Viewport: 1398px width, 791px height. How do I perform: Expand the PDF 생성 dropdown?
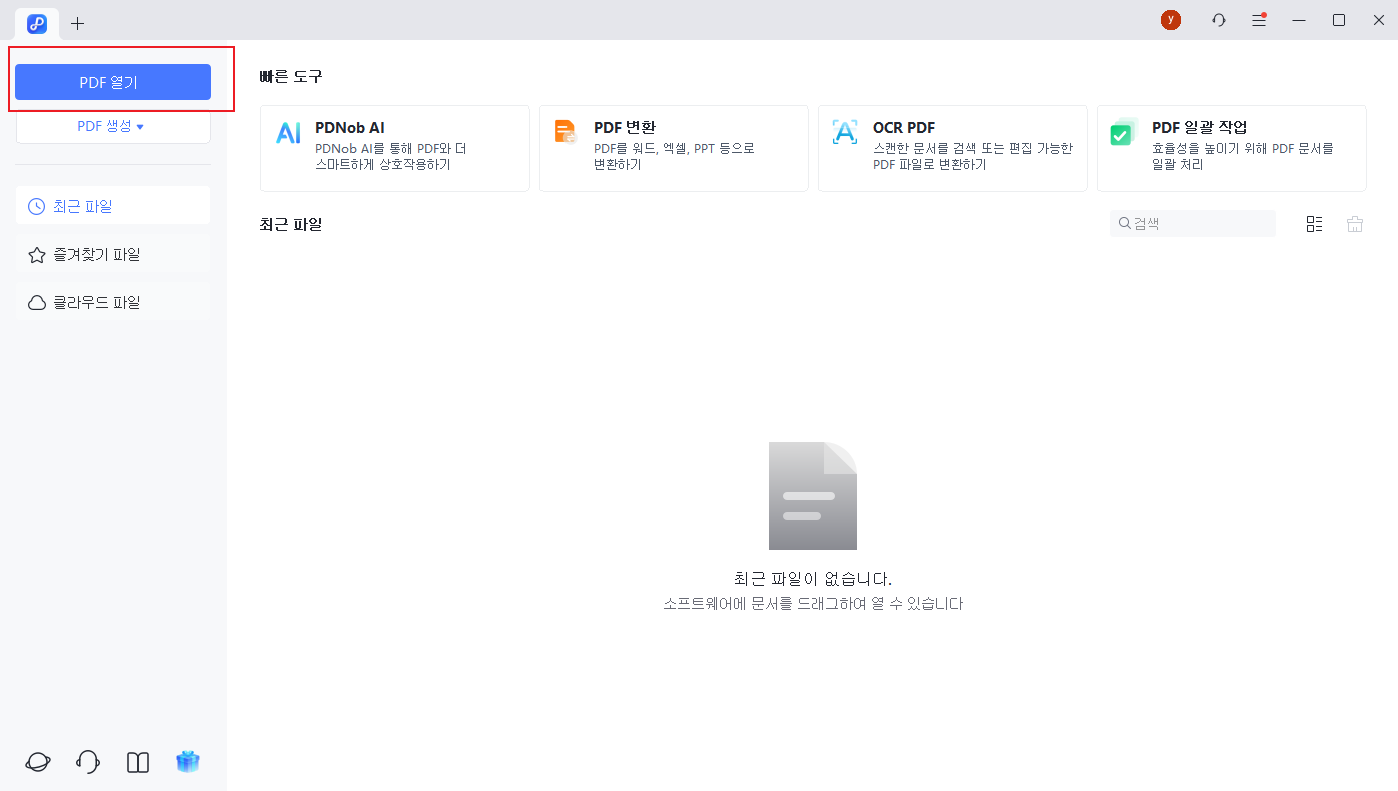113,125
